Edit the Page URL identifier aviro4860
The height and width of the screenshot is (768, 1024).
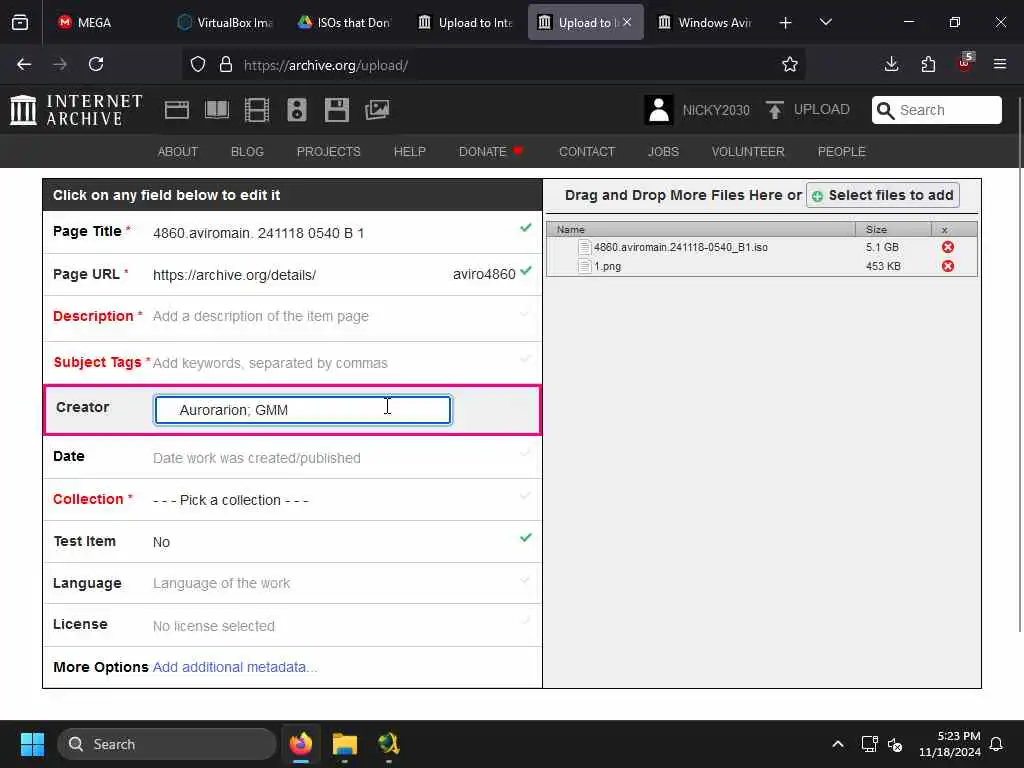tap(484, 274)
